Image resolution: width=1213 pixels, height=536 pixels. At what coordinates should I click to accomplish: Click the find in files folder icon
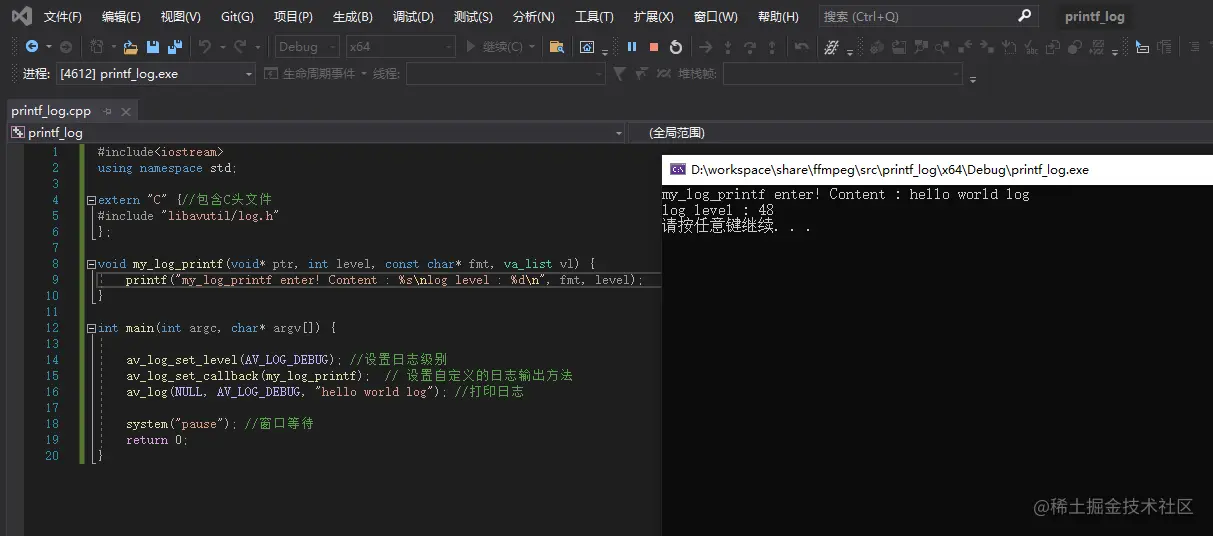(557, 47)
